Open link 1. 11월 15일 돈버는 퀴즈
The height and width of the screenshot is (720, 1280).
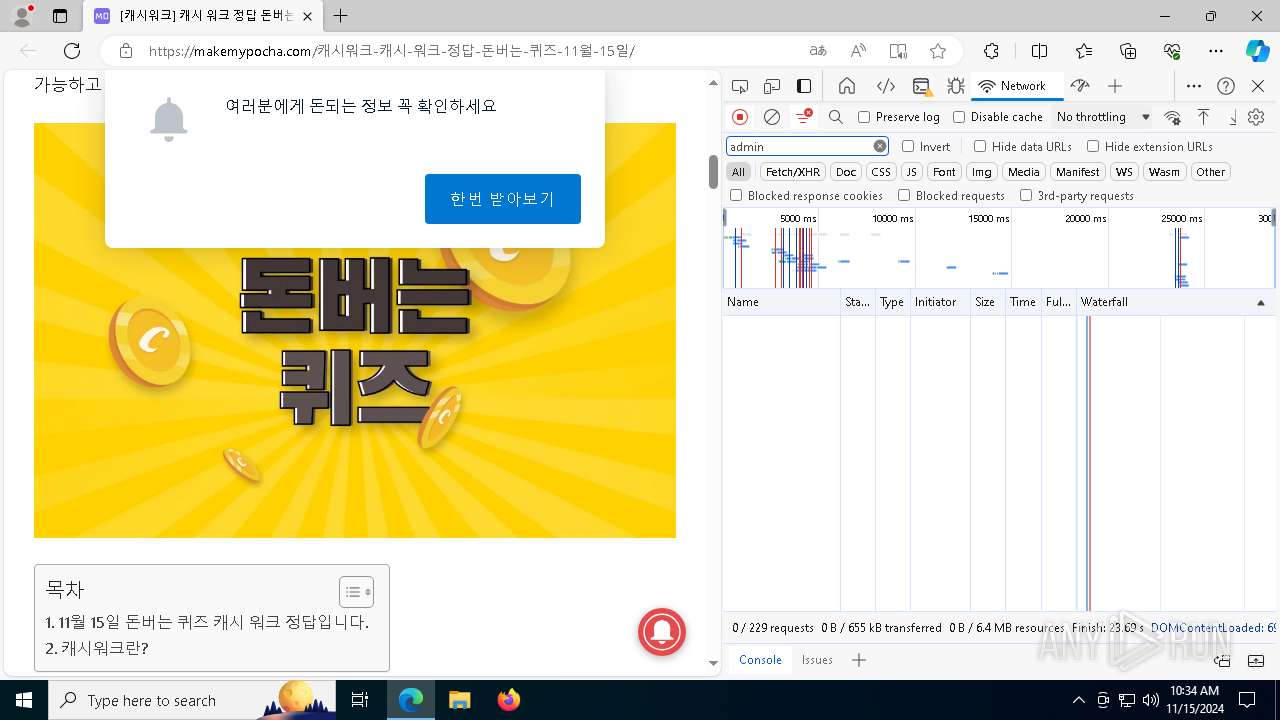207,622
